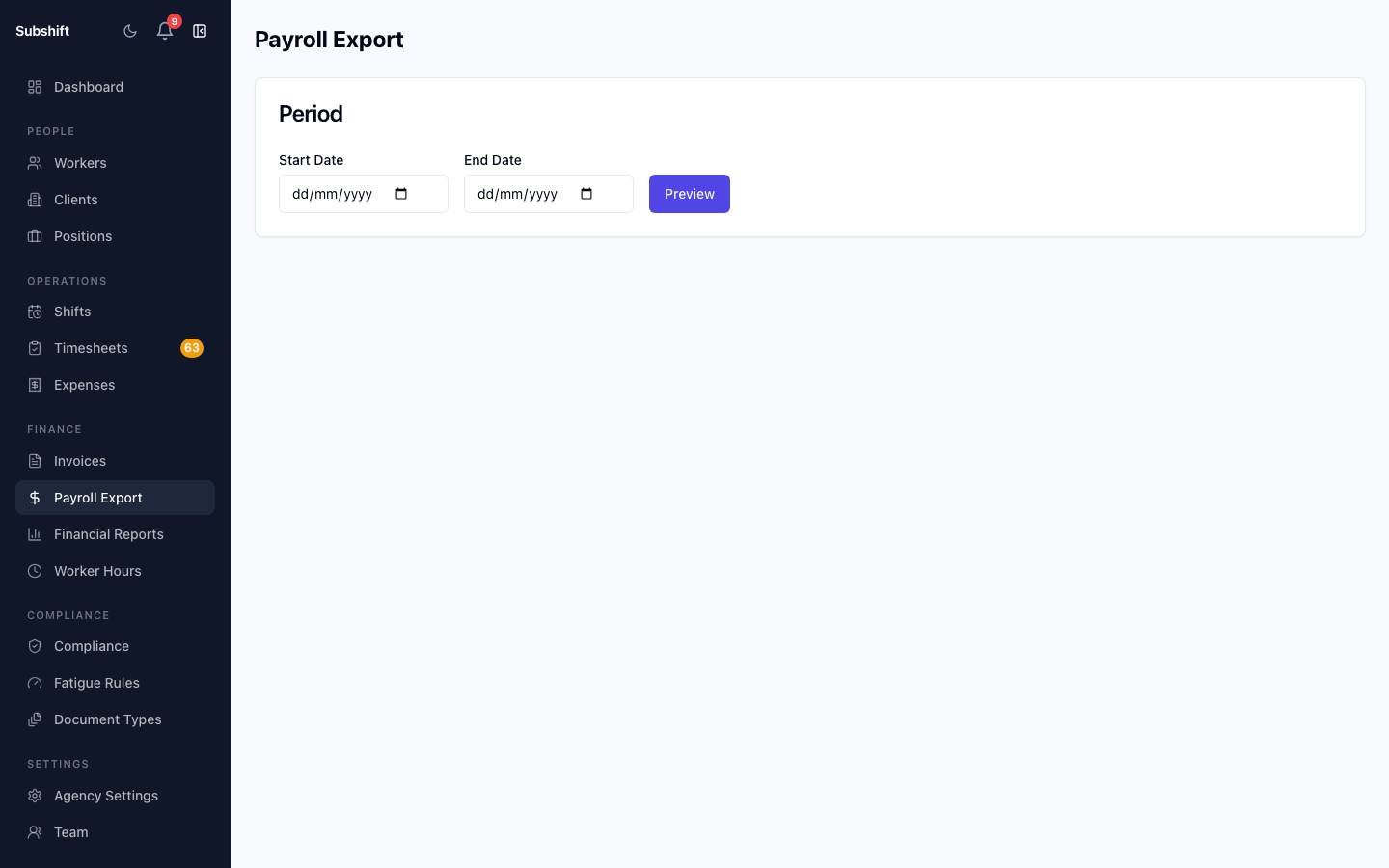Screen dimensions: 1389x868
Task: Collapse the sidebar panel icon
Action: pyautogui.click(x=200, y=31)
